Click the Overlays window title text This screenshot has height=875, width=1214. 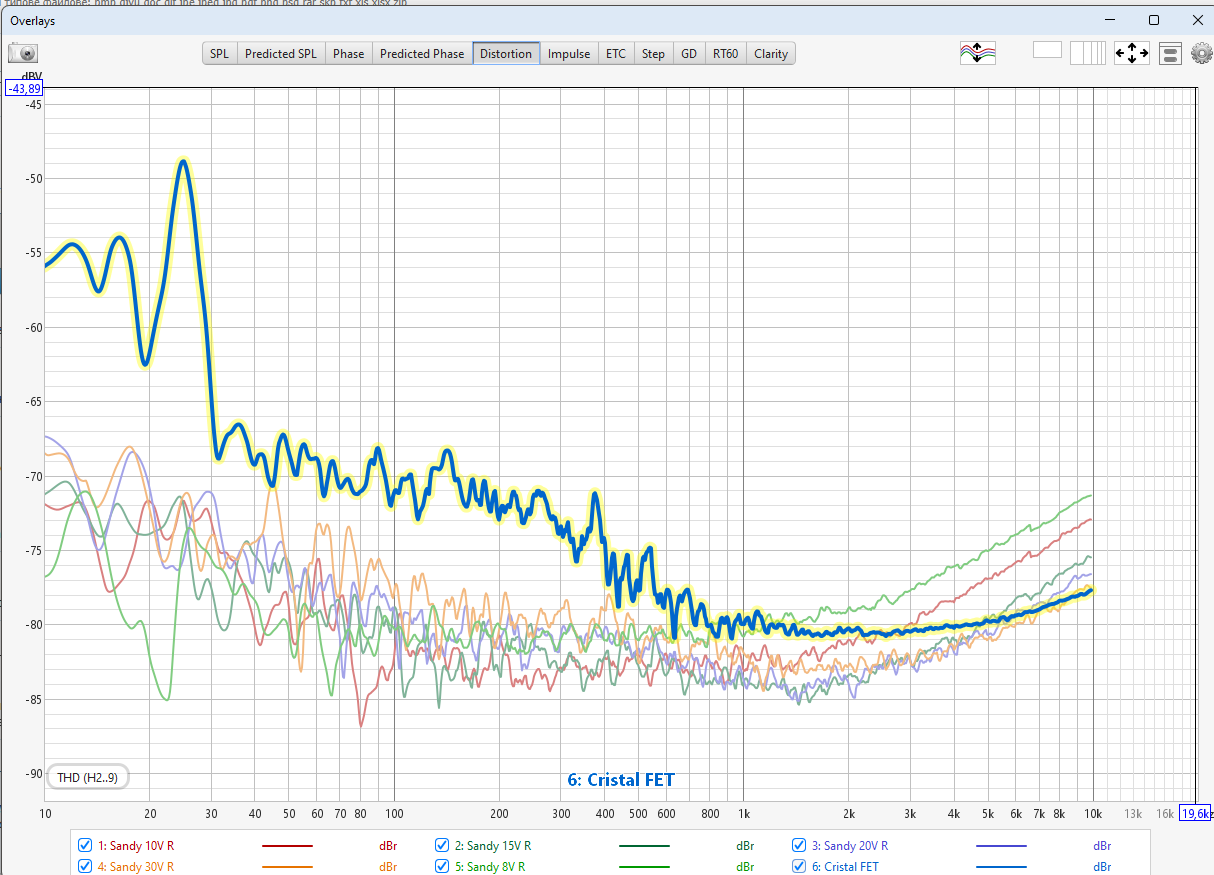33,20
